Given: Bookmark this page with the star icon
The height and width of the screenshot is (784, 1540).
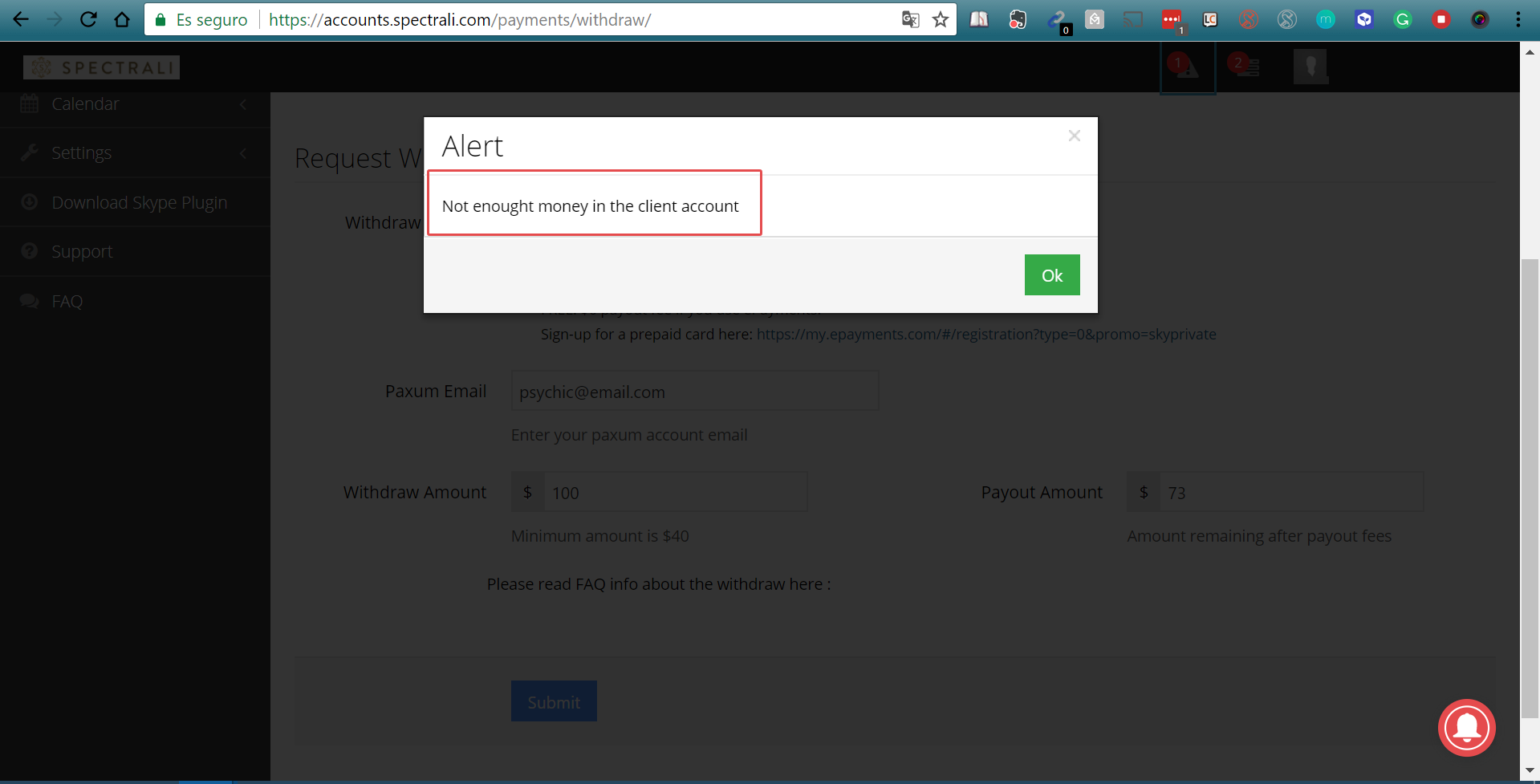Looking at the screenshot, I should click(x=941, y=20).
